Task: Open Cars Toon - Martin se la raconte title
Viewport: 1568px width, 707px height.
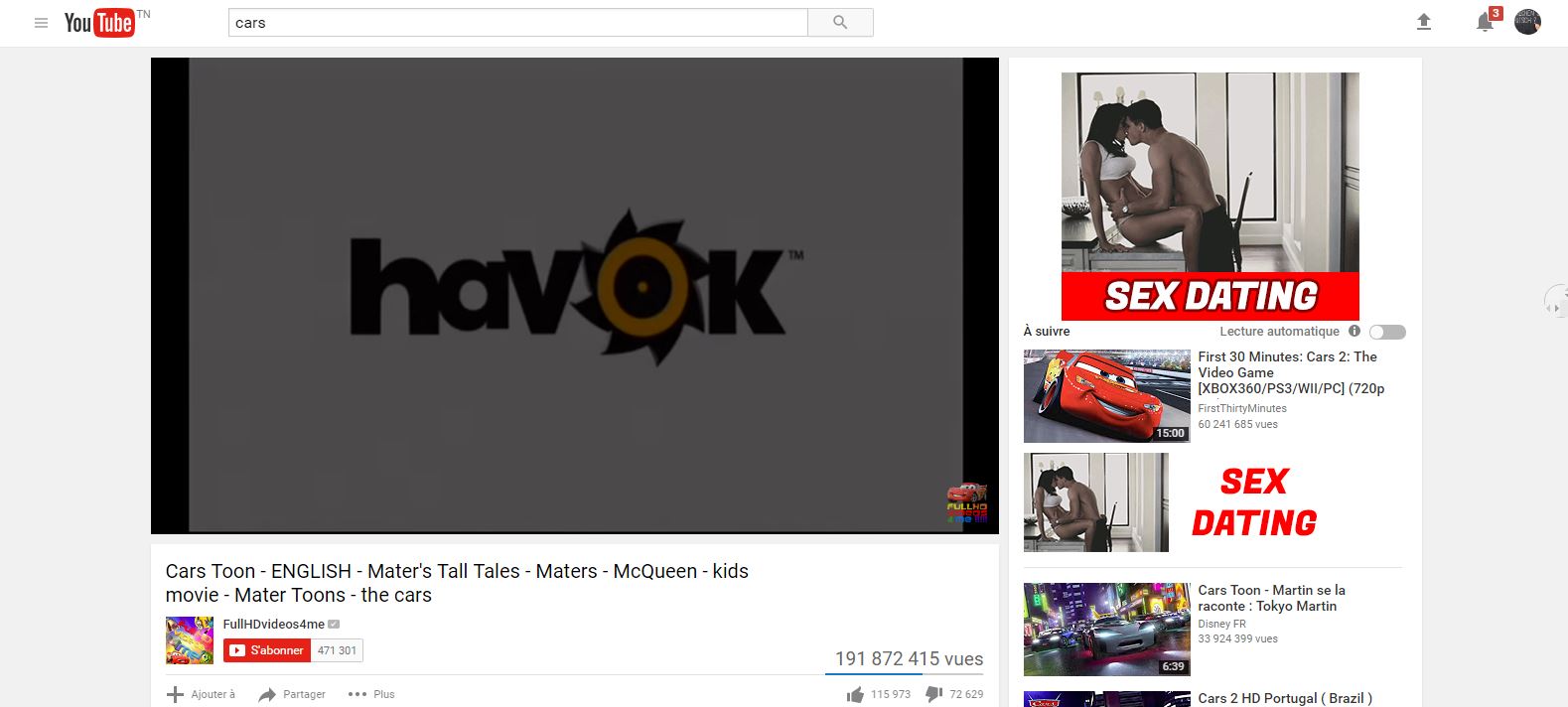Action: (x=1272, y=598)
